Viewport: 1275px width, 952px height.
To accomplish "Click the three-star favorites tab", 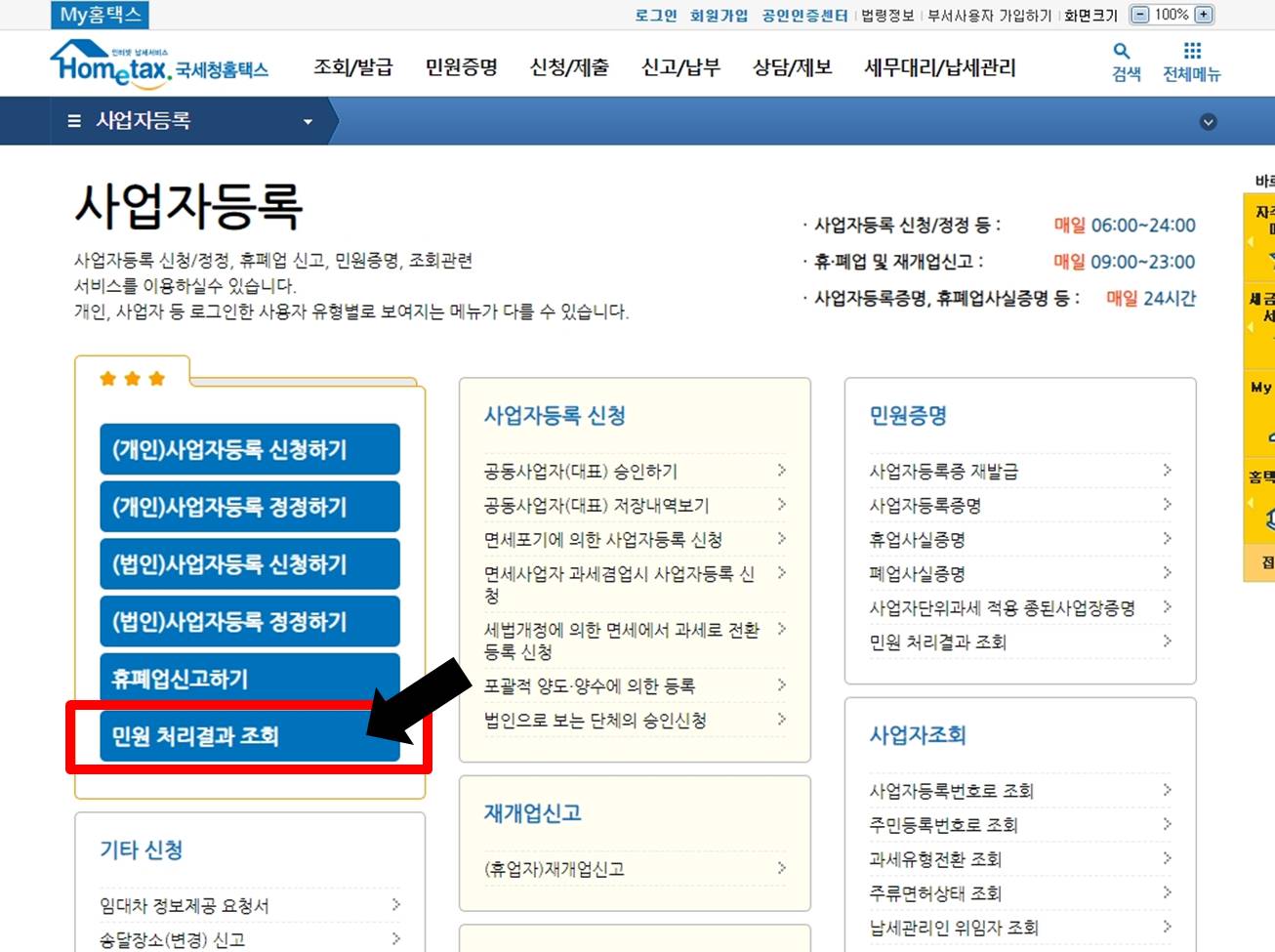I will pos(132,378).
